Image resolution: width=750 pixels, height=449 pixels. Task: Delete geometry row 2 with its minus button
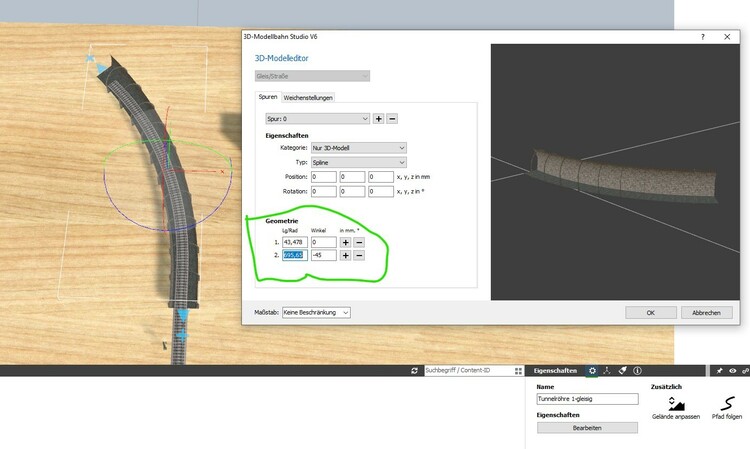(x=358, y=255)
